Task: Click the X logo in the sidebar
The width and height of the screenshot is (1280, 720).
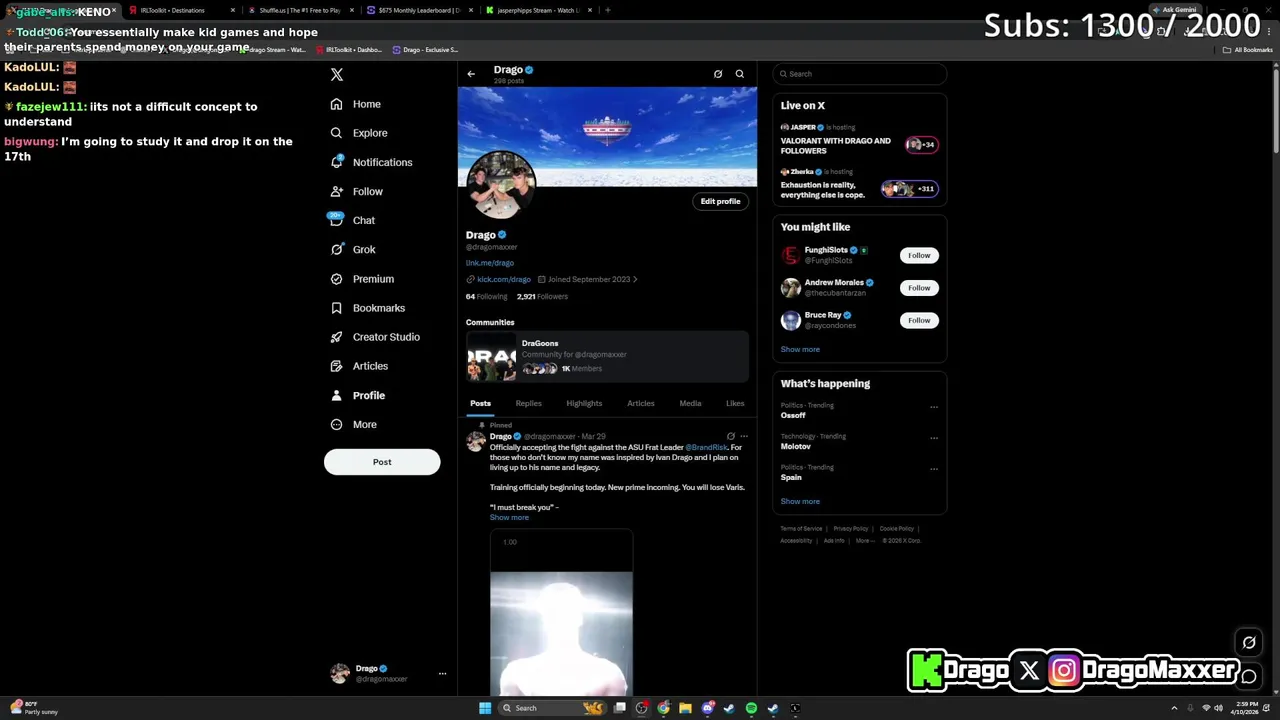Action: coord(337,75)
